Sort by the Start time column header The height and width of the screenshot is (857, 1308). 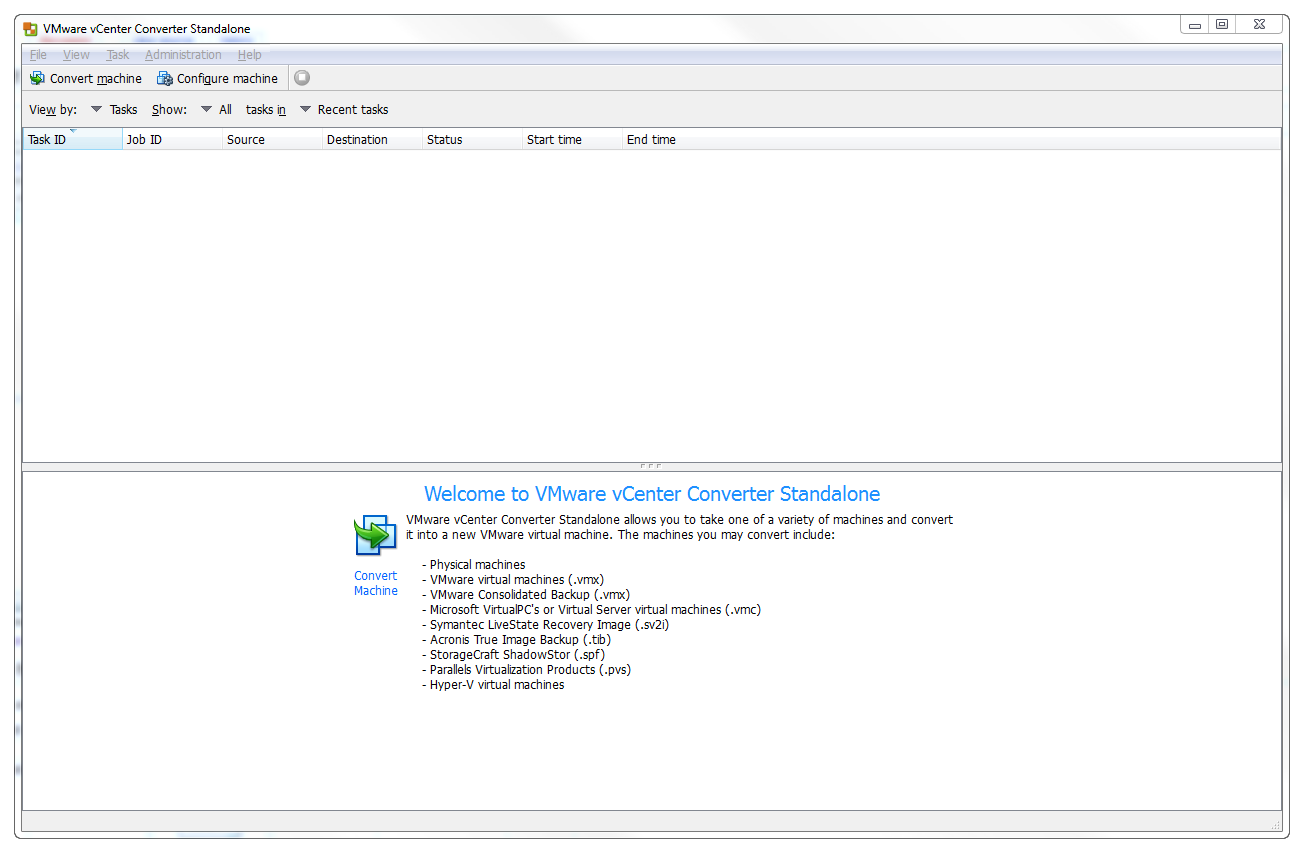(572, 140)
